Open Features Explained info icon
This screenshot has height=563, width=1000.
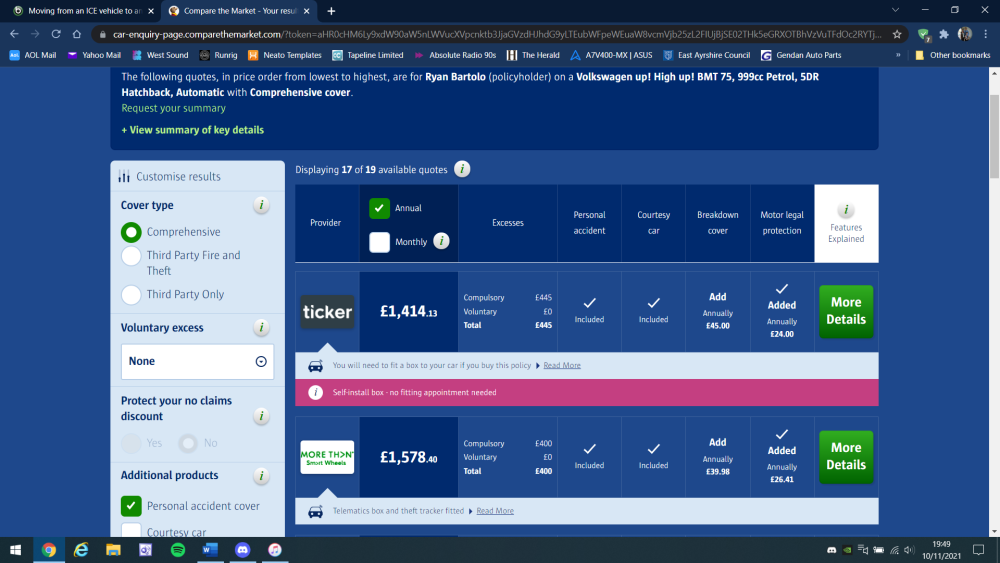click(846, 210)
